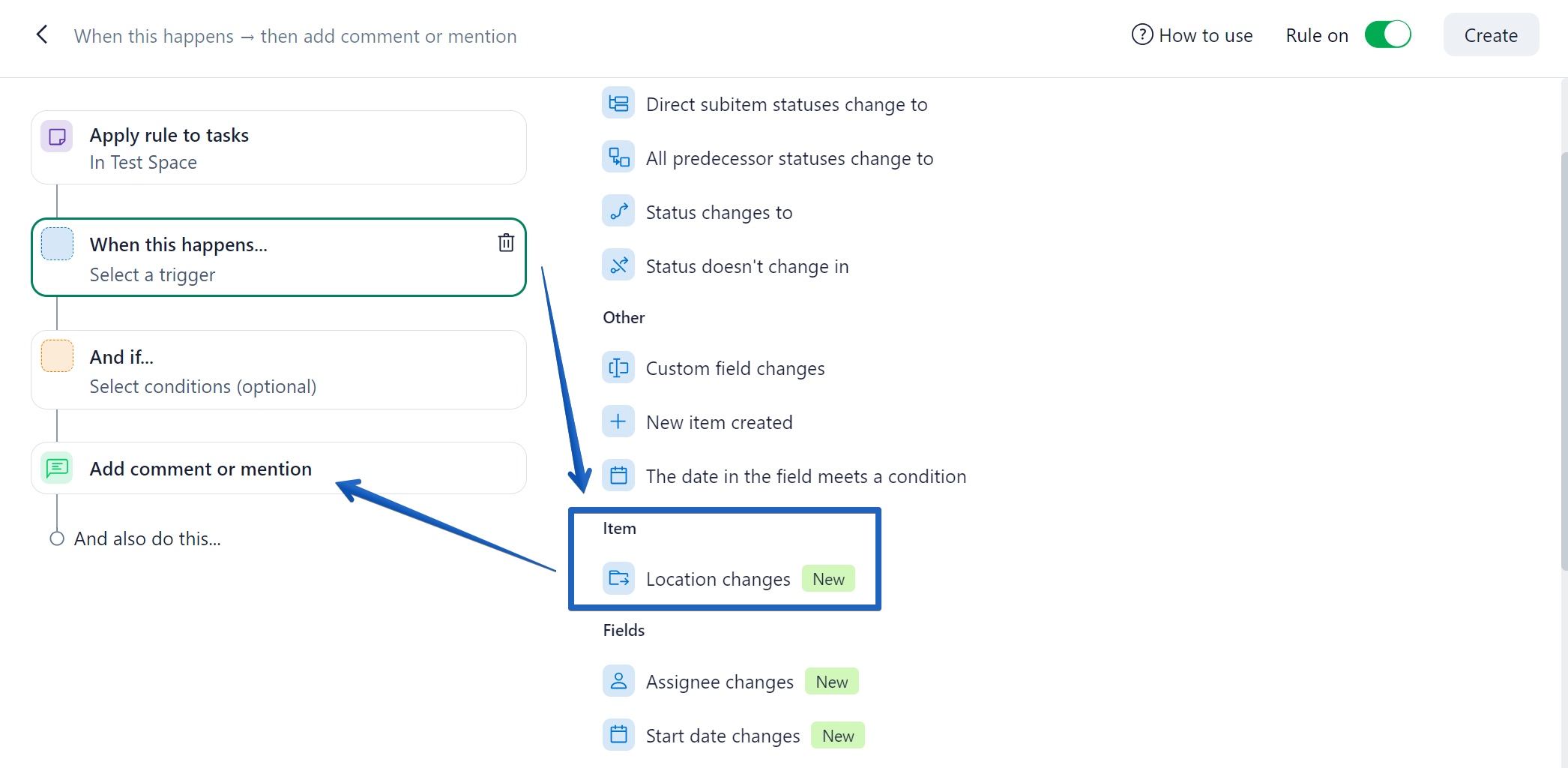Select Start date changes trigger

(x=723, y=736)
